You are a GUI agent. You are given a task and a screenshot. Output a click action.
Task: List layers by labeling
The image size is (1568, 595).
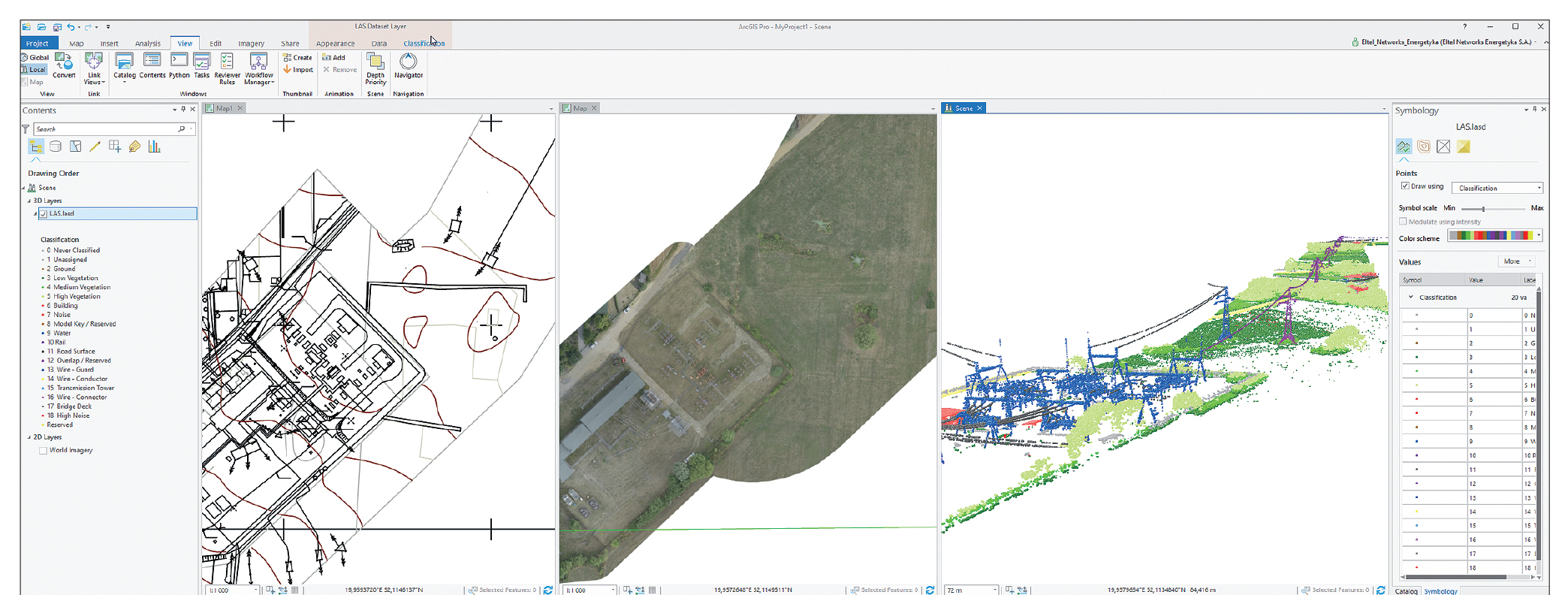click(134, 146)
